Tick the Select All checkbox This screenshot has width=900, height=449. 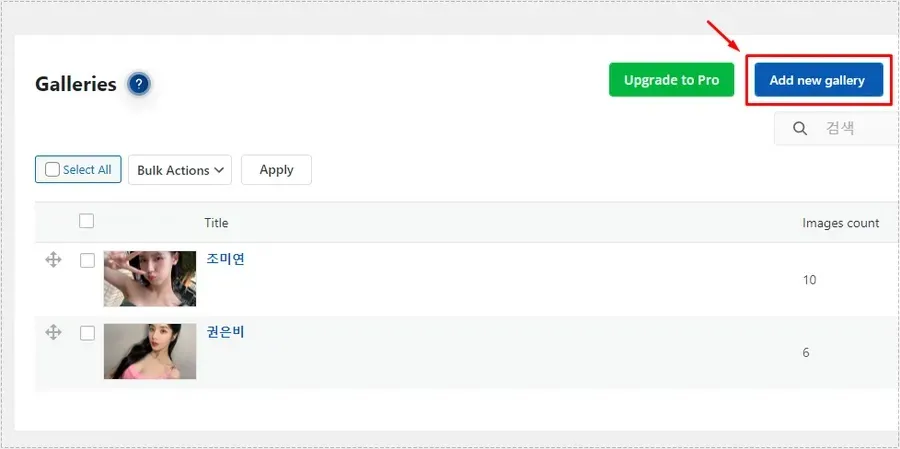coord(52,169)
